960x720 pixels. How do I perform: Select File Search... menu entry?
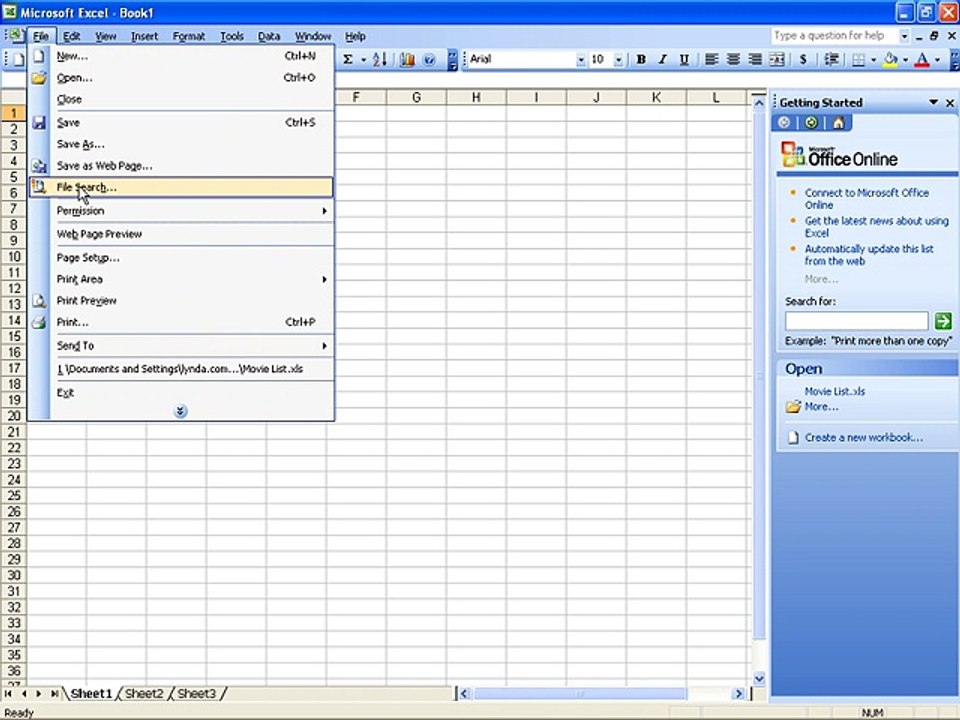[x=181, y=187]
